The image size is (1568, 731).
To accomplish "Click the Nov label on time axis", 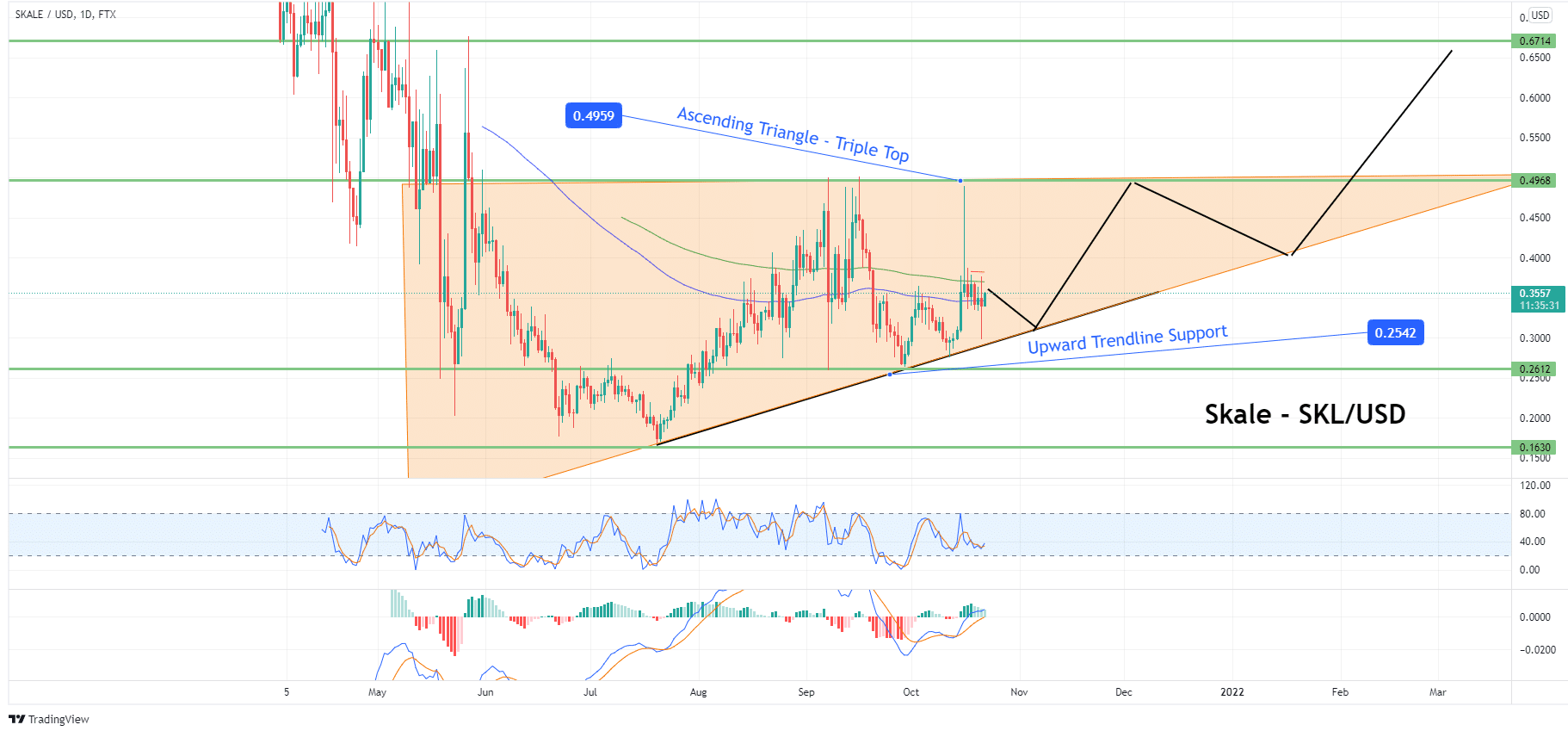I will 1019,692.
